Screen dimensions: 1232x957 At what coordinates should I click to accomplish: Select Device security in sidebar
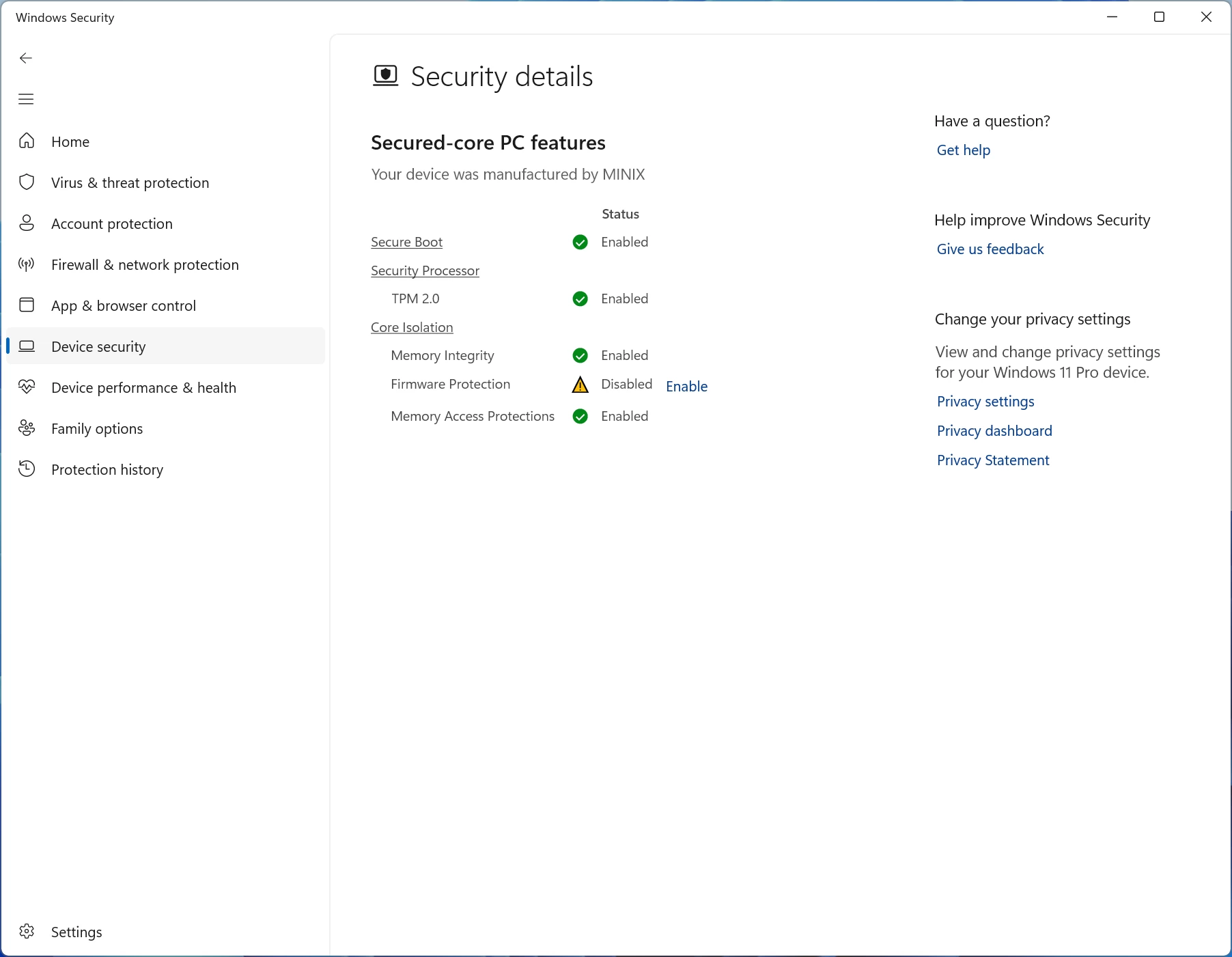point(98,346)
